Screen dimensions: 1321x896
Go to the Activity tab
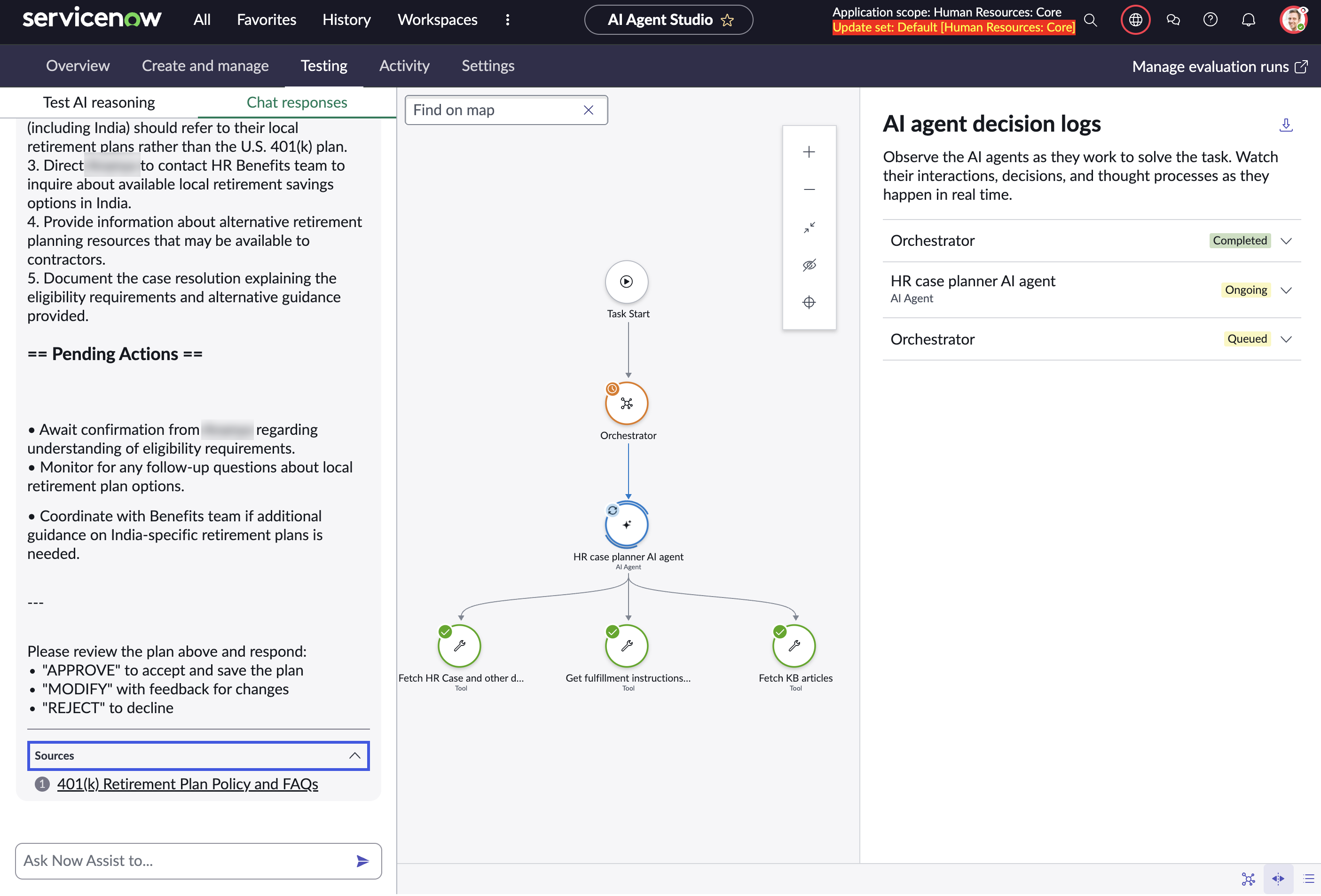pyautogui.click(x=404, y=66)
